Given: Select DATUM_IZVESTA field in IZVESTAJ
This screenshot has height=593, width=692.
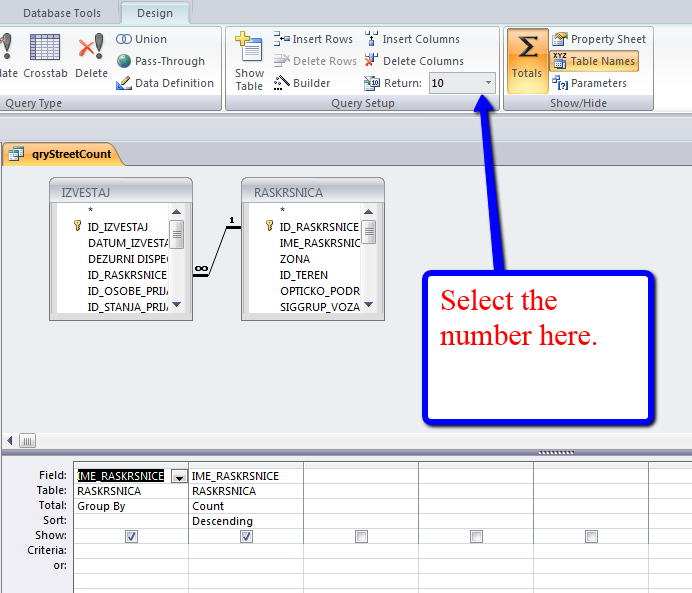Looking at the screenshot, I should [128, 243].
